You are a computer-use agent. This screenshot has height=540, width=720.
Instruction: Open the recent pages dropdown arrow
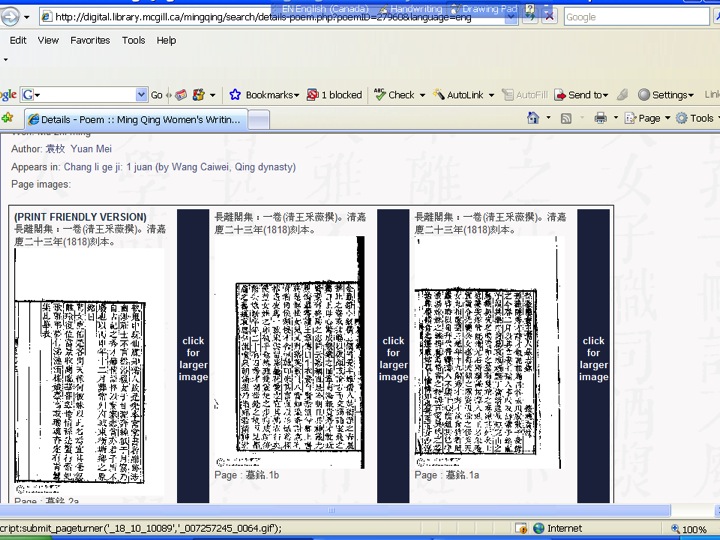[27, 17]
